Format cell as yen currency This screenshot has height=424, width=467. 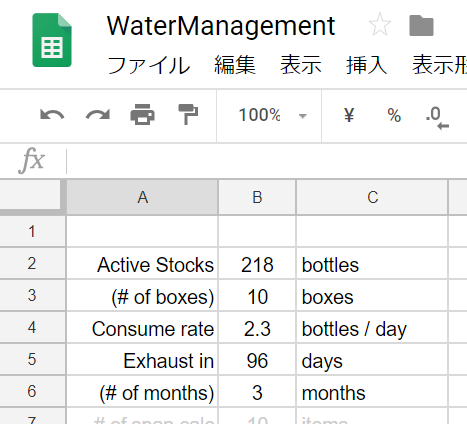point(349,115)
